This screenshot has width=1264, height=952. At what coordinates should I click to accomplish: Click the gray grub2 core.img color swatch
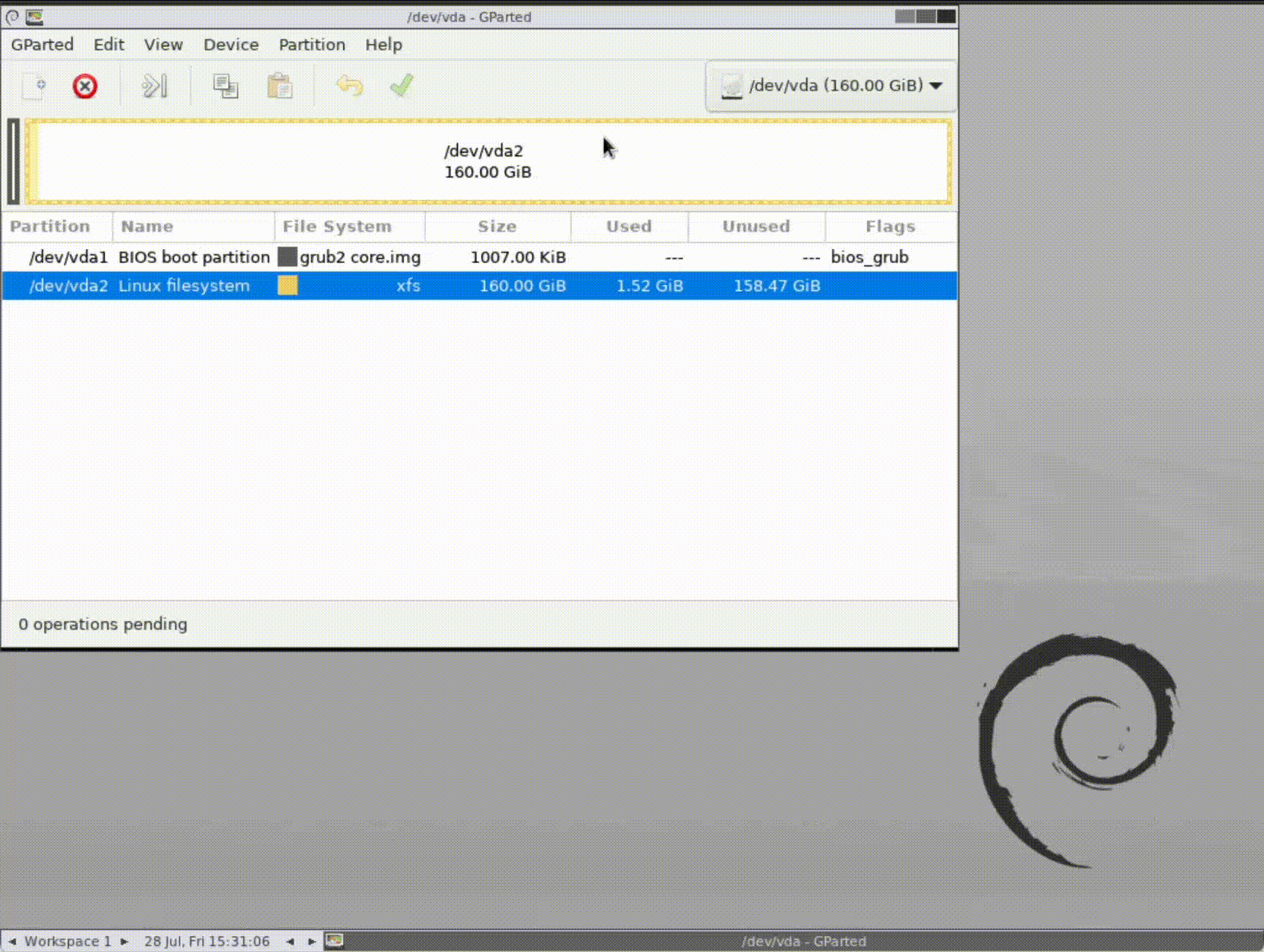click(287, 257)
